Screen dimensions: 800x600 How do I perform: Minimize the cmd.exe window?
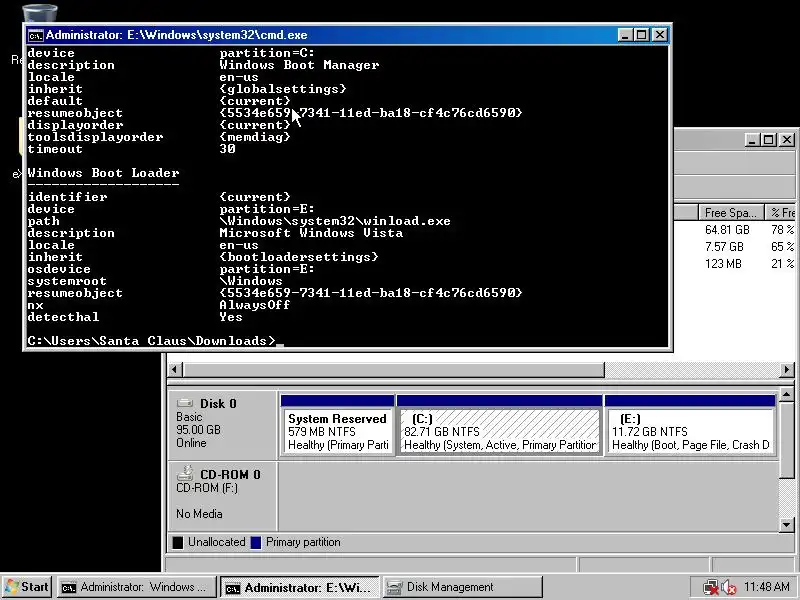point(626,35)
